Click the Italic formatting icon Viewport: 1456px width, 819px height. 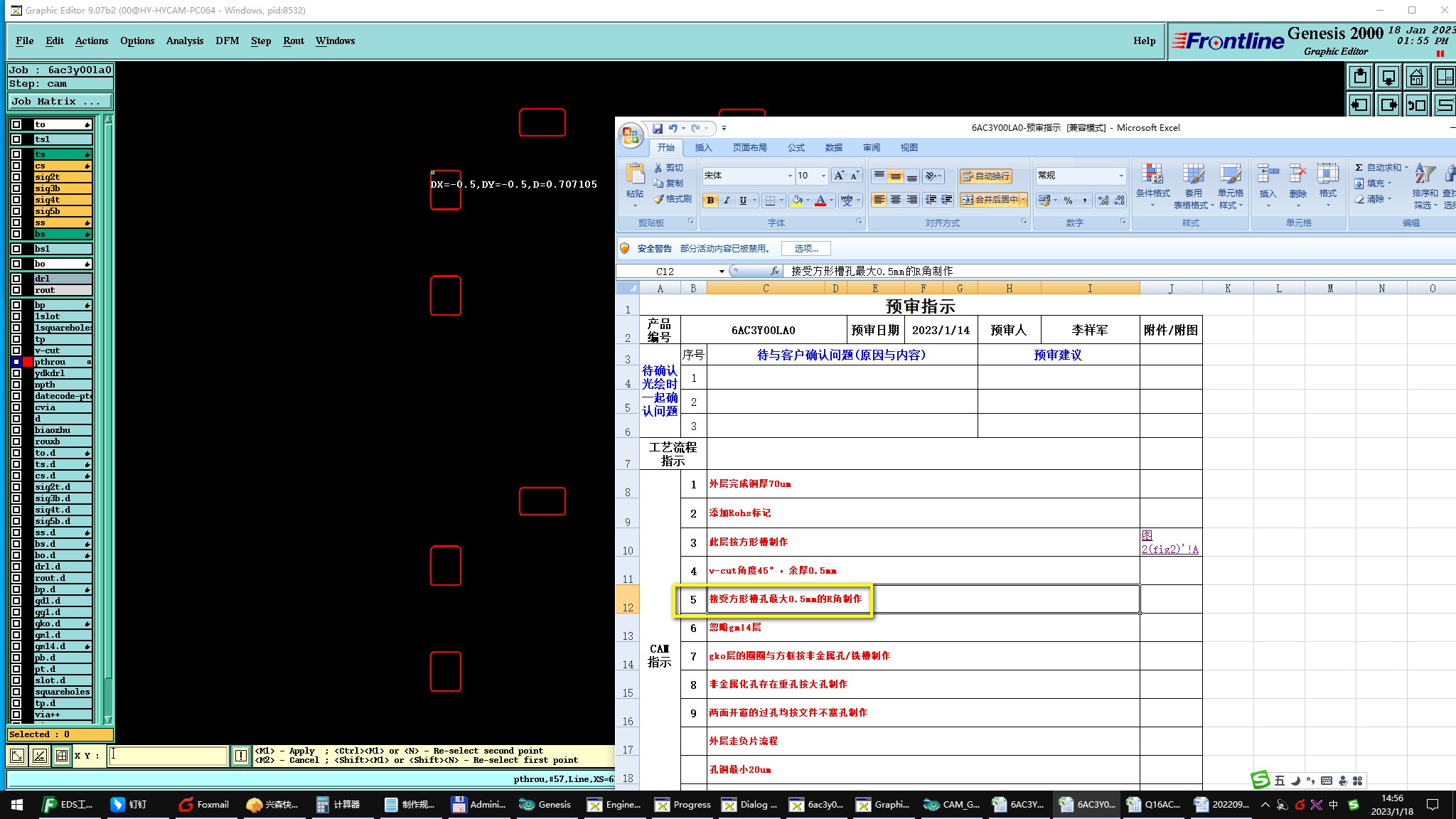tap(727, 200)
